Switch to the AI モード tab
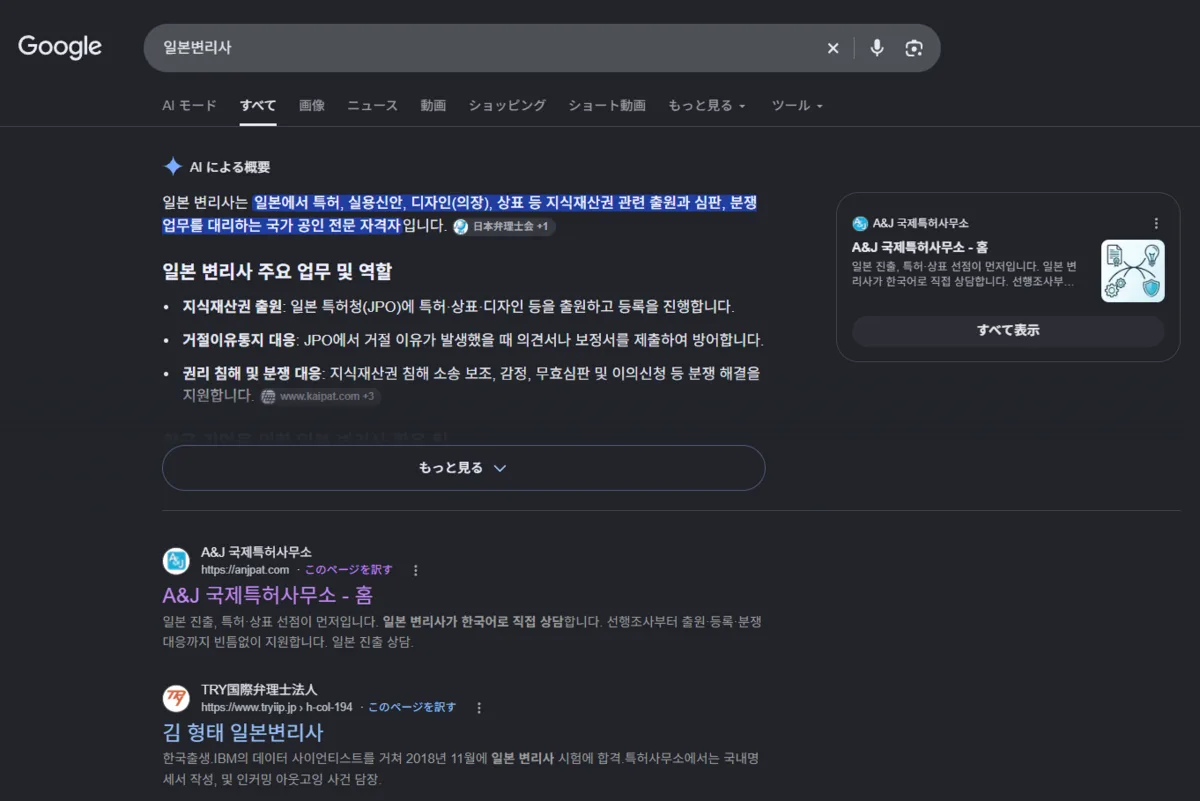This screenshot has width=1200, height=801. click(189, 105)
